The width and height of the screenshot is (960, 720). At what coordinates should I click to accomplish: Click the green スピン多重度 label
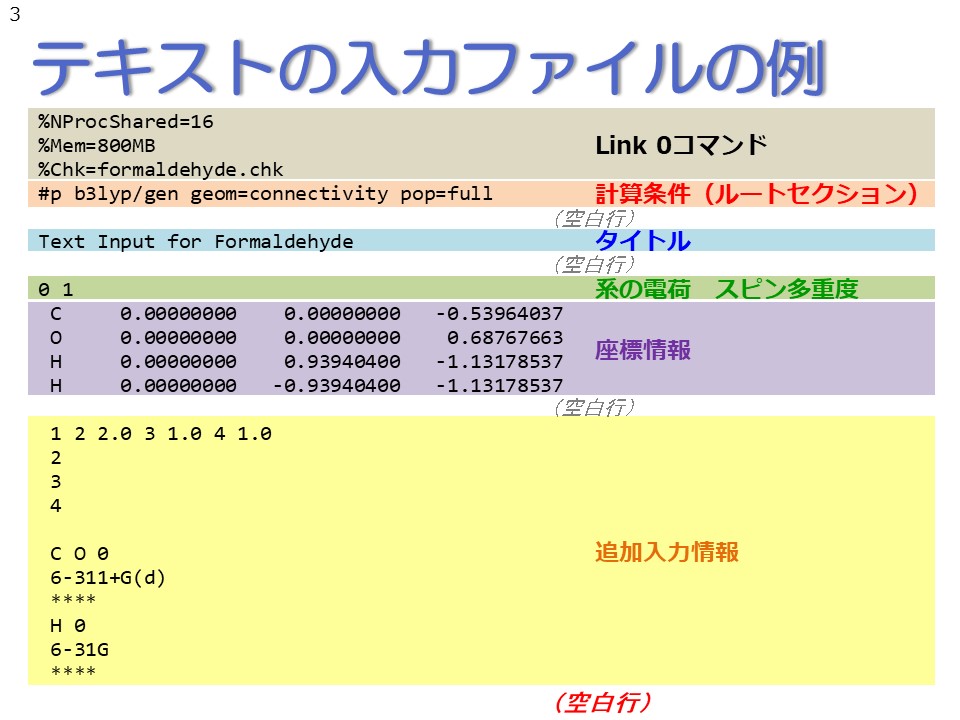pos(787,288)
